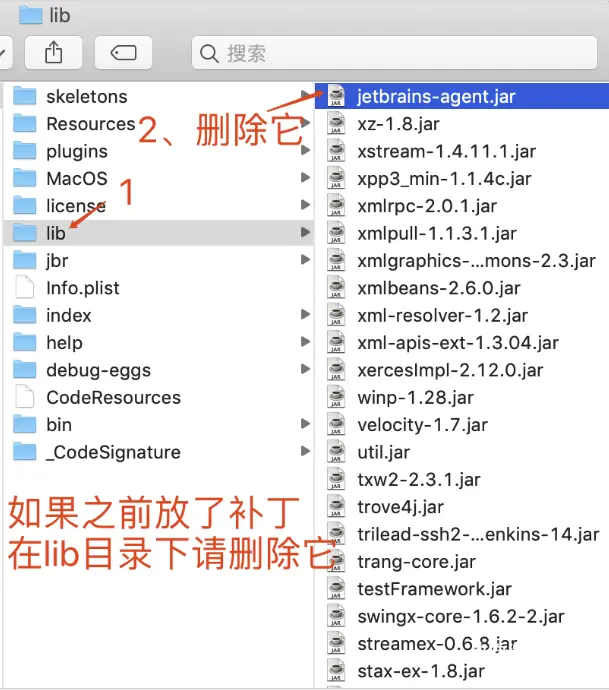
Task: Expand the index folder arrow
Action: pyautogui.click(x=305, y=315)
